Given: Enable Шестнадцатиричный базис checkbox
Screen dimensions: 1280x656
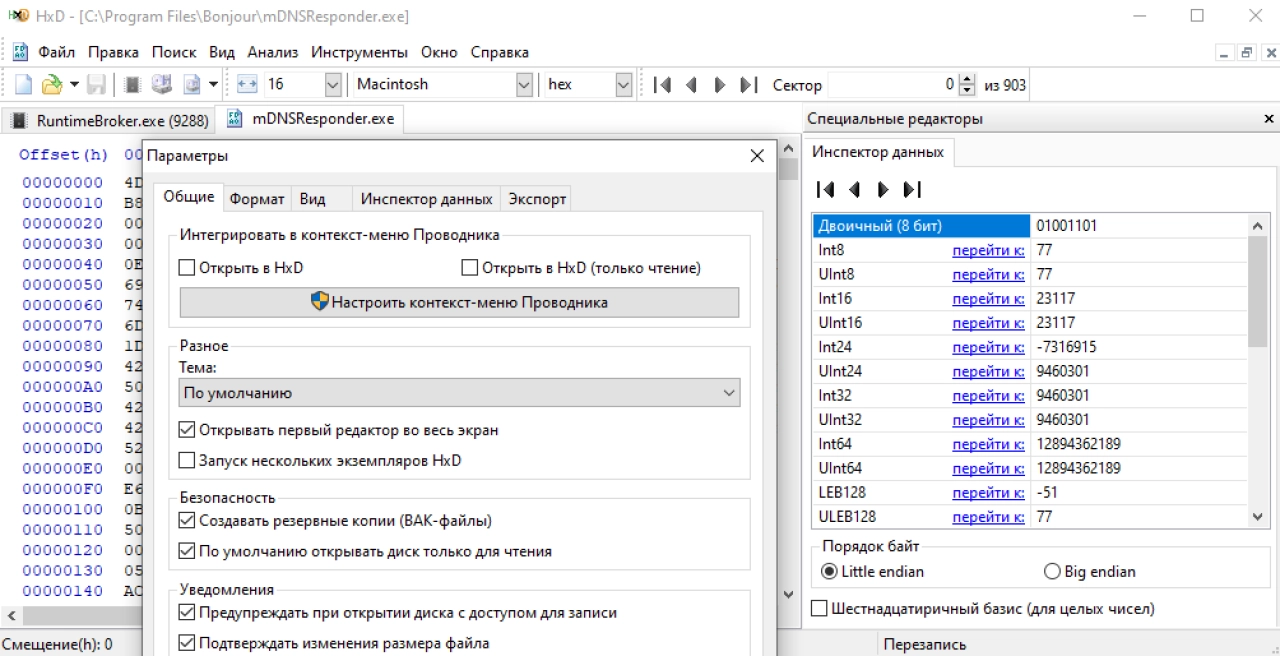Looking at the screenshot, I should click(820, 608).
